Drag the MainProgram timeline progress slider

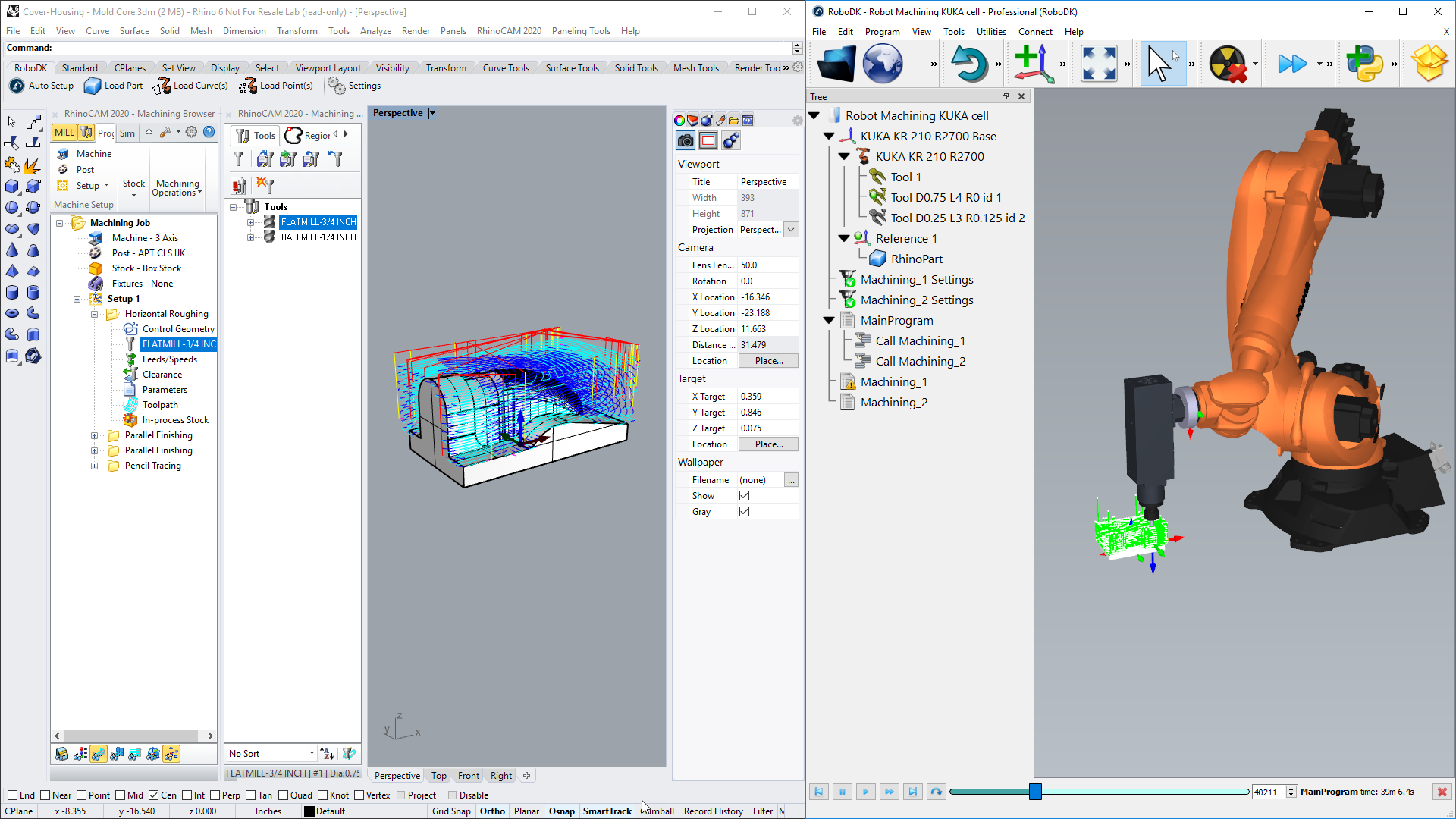1037,791
